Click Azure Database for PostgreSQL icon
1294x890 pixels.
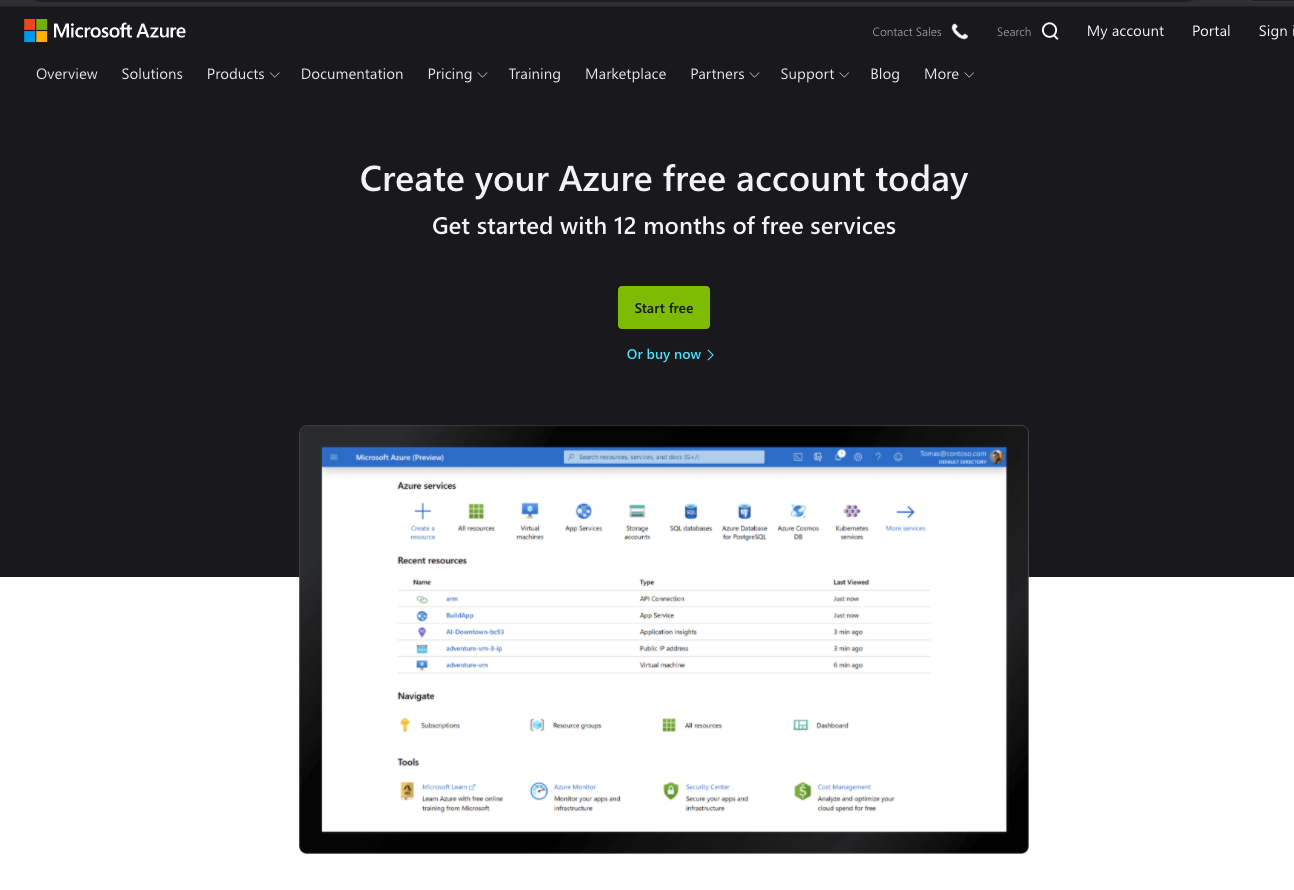(x=744, y=511)
